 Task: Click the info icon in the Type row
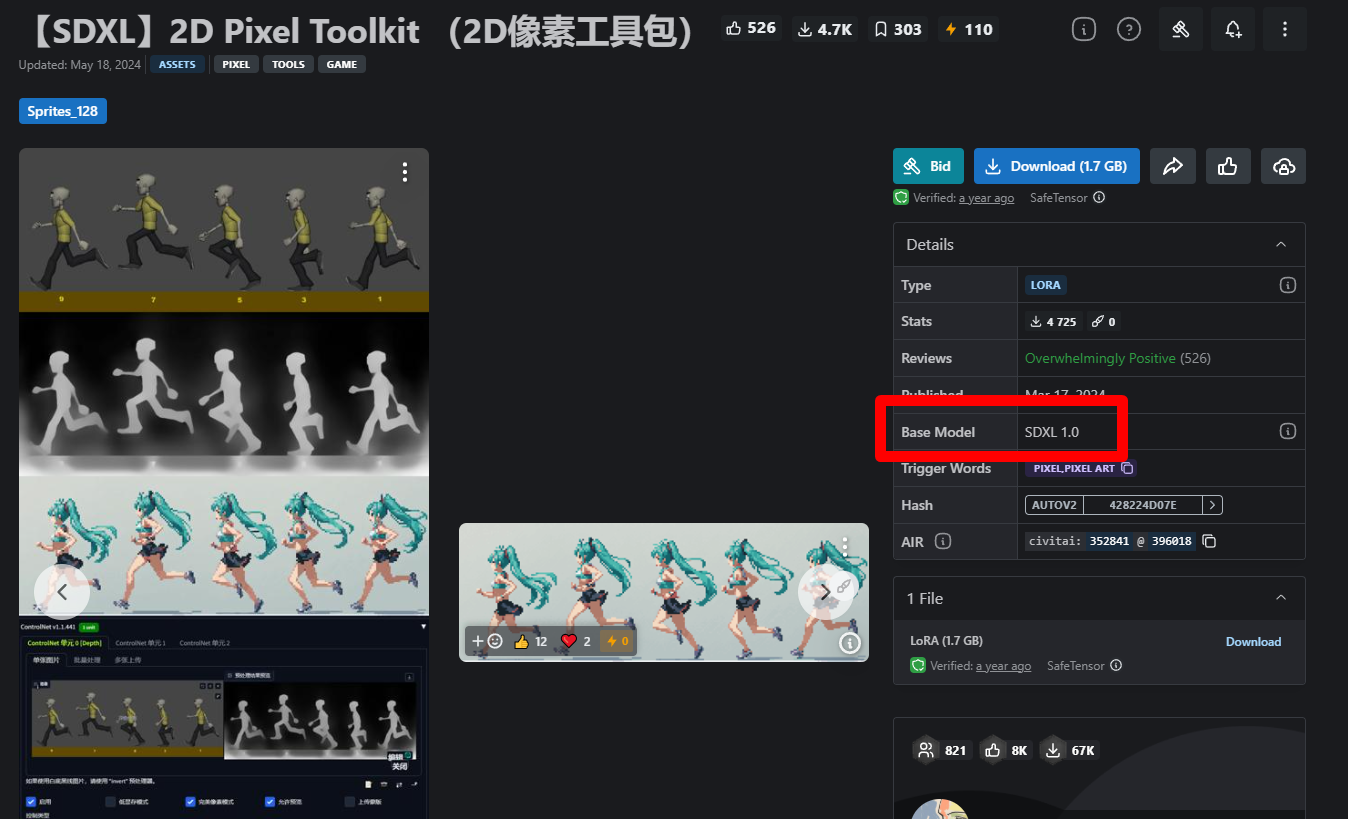(1288, 285)
